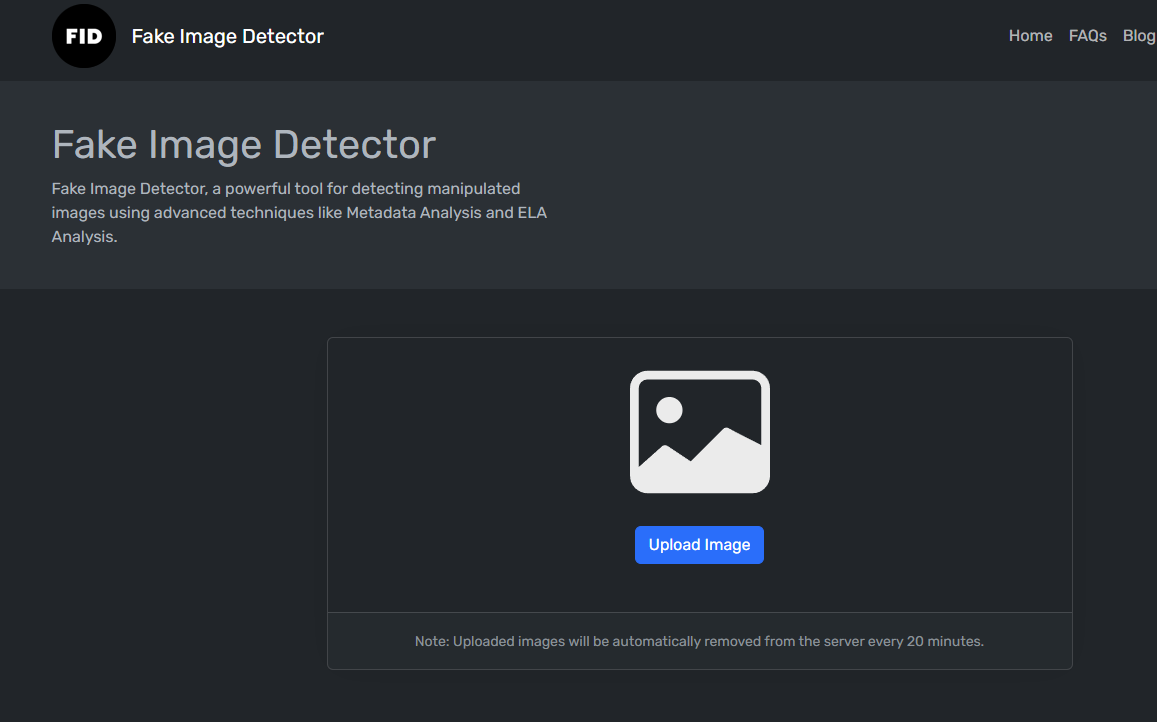This screenshot has width=1157, height=722.
Task: Click the sun circle inside the placeholder icon
Action: tap(669, 410)
